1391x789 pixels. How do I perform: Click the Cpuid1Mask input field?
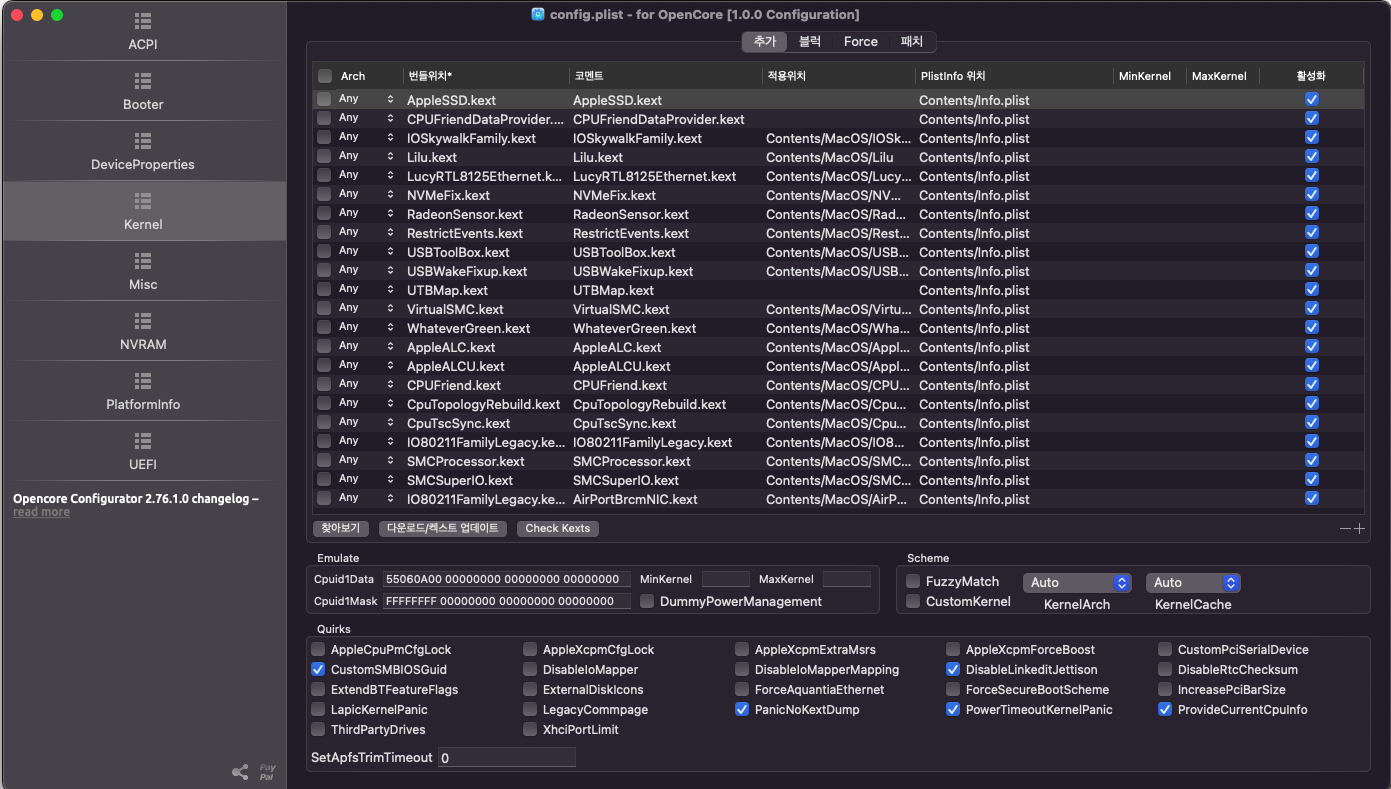pyautogui.click(x=507, y=601)
